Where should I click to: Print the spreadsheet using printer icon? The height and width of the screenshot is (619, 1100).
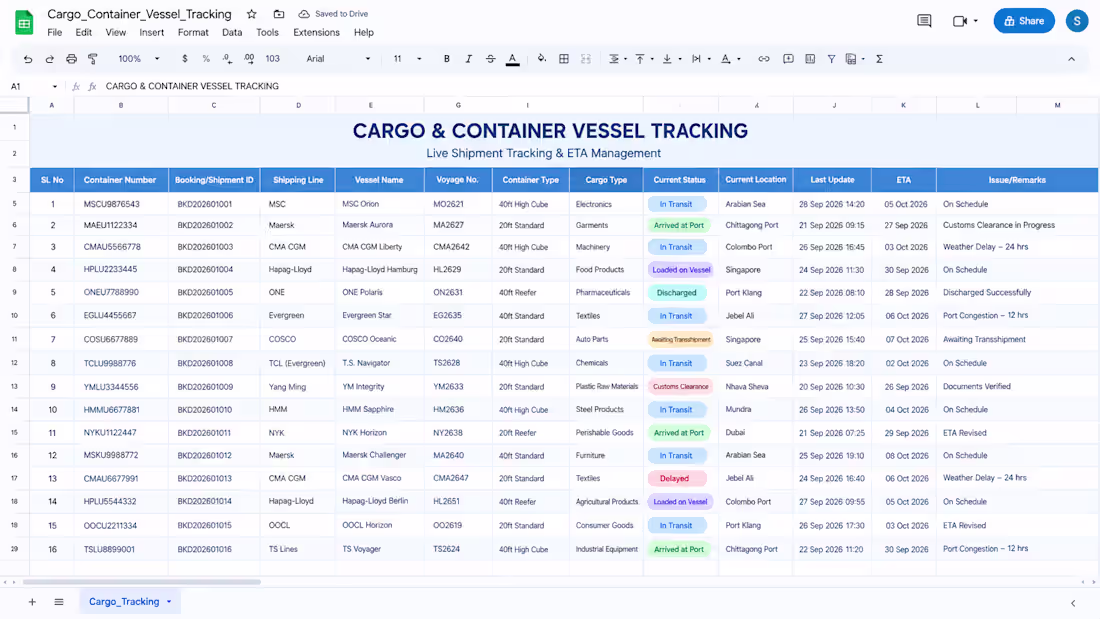[71, 59]
